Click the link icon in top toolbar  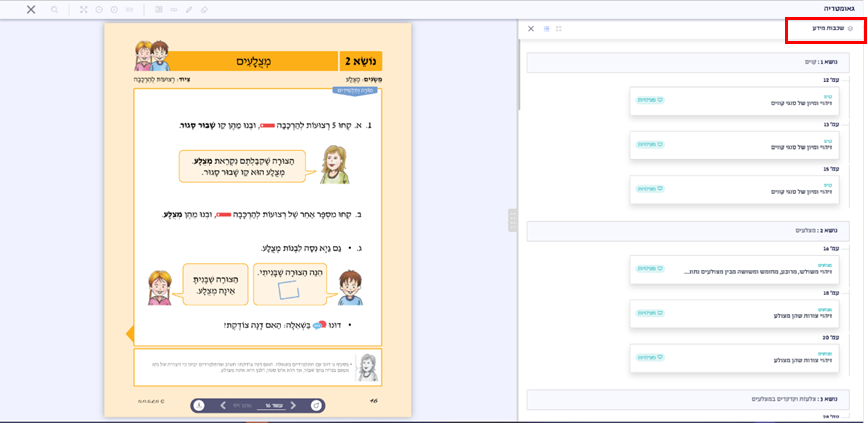coord(174,9)
